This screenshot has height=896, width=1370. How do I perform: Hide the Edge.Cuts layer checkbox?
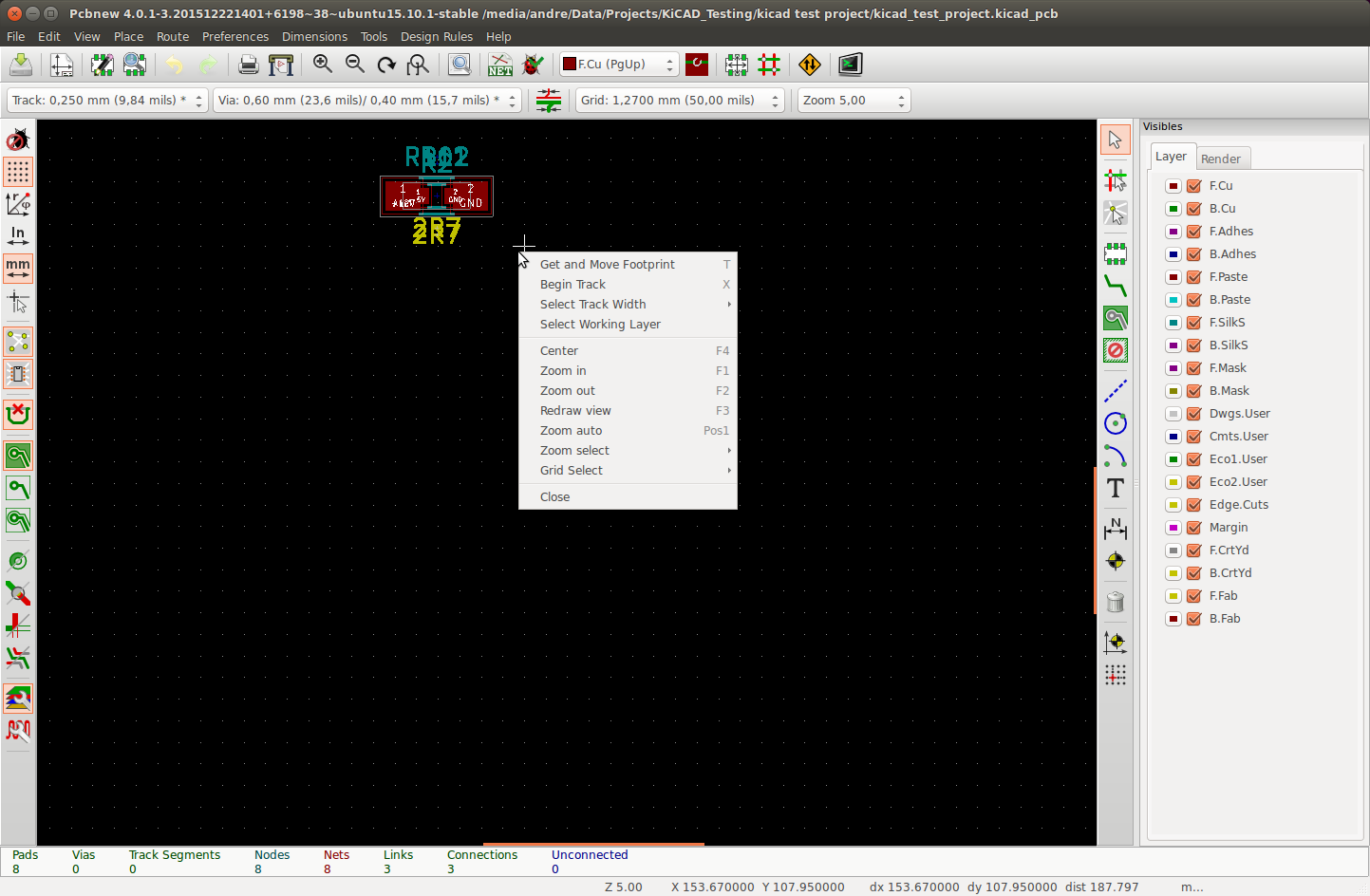(x=1194, y=505)
